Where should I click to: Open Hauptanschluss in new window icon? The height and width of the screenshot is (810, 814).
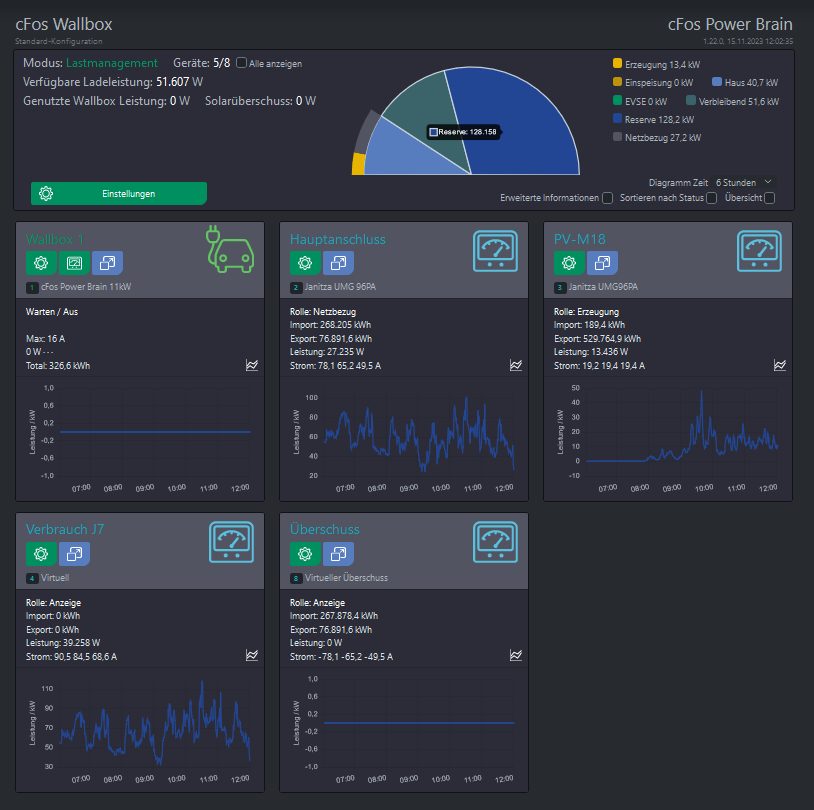(338, 263)
